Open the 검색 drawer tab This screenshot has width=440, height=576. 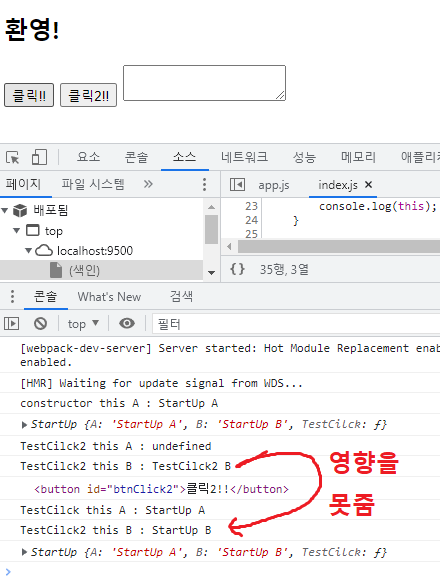[x=181, y=296]
